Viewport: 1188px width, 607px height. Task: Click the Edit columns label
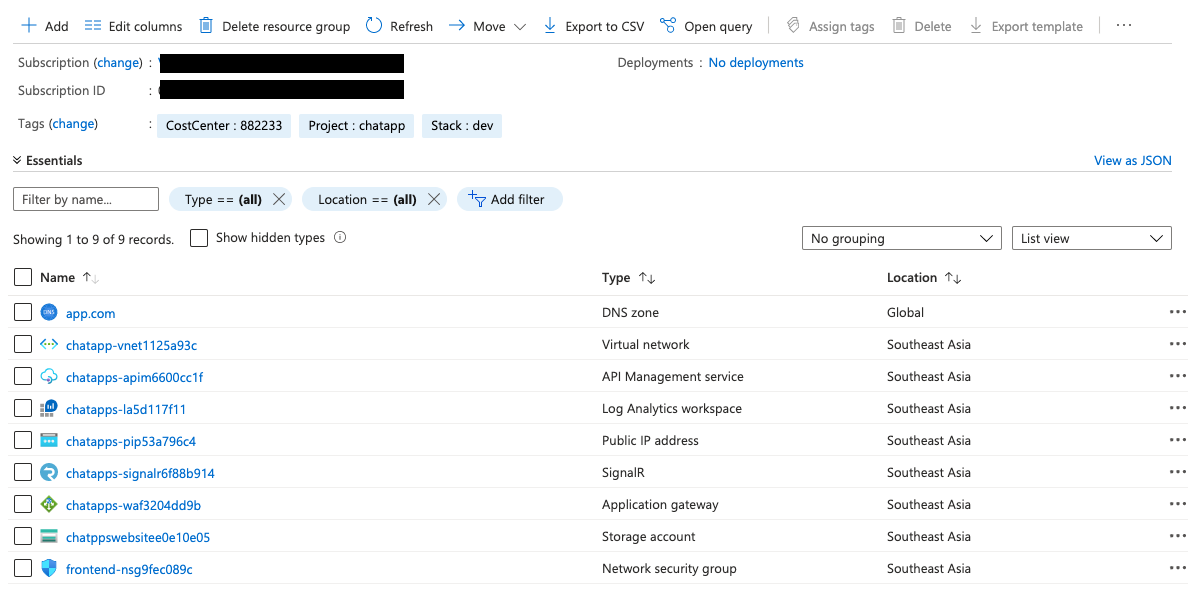[x=145, y=27]
